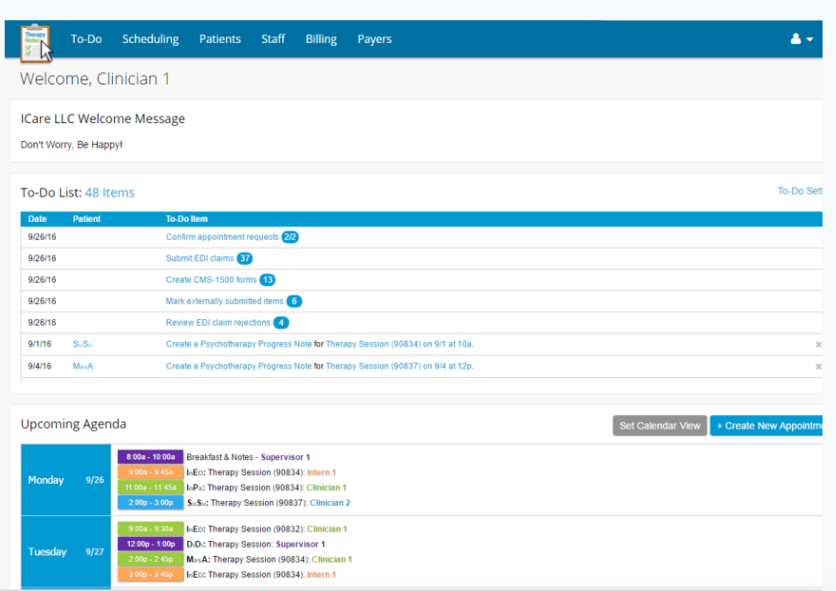
Task: Open the Patients section
Action: (219, 38)
